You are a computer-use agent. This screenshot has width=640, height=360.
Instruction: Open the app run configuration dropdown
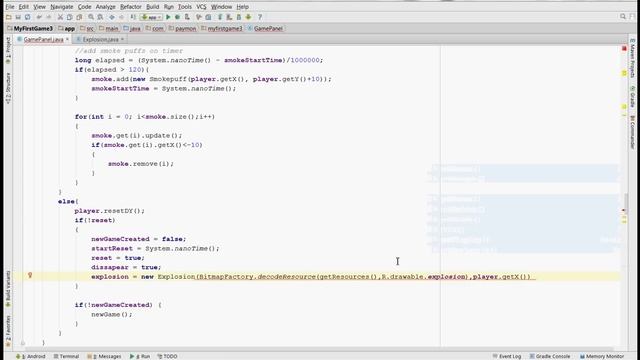(x=151, y=17)
